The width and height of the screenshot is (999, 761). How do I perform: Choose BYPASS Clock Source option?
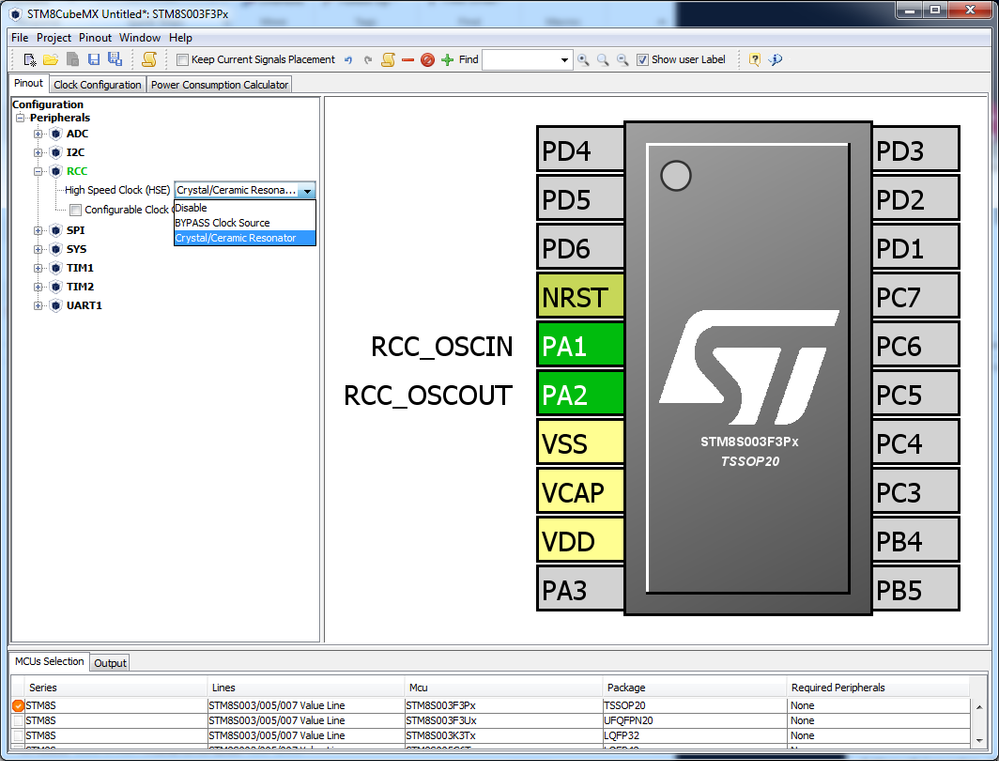[x=245, y=223]
